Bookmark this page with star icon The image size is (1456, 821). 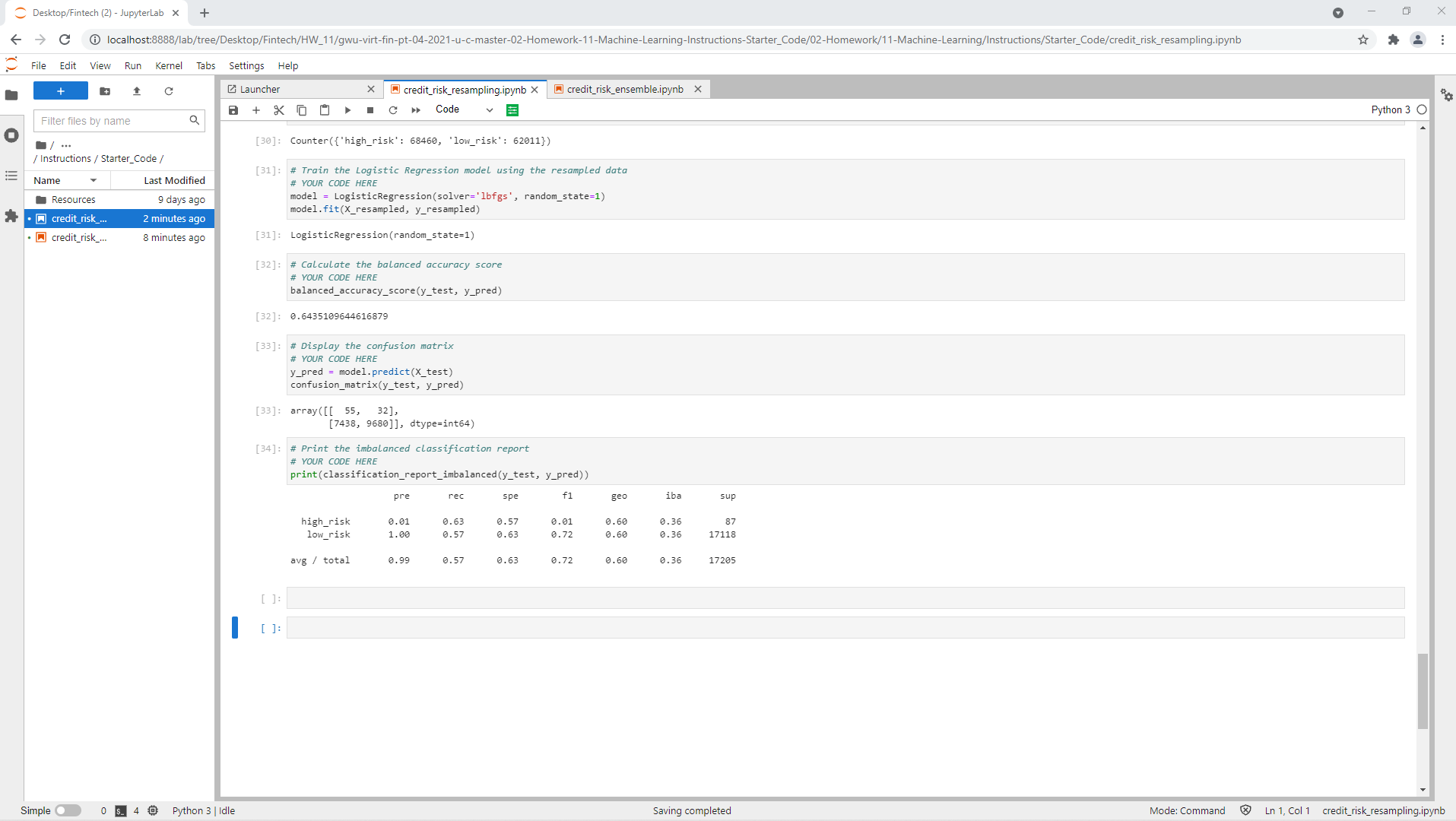tap(1363, 40)
